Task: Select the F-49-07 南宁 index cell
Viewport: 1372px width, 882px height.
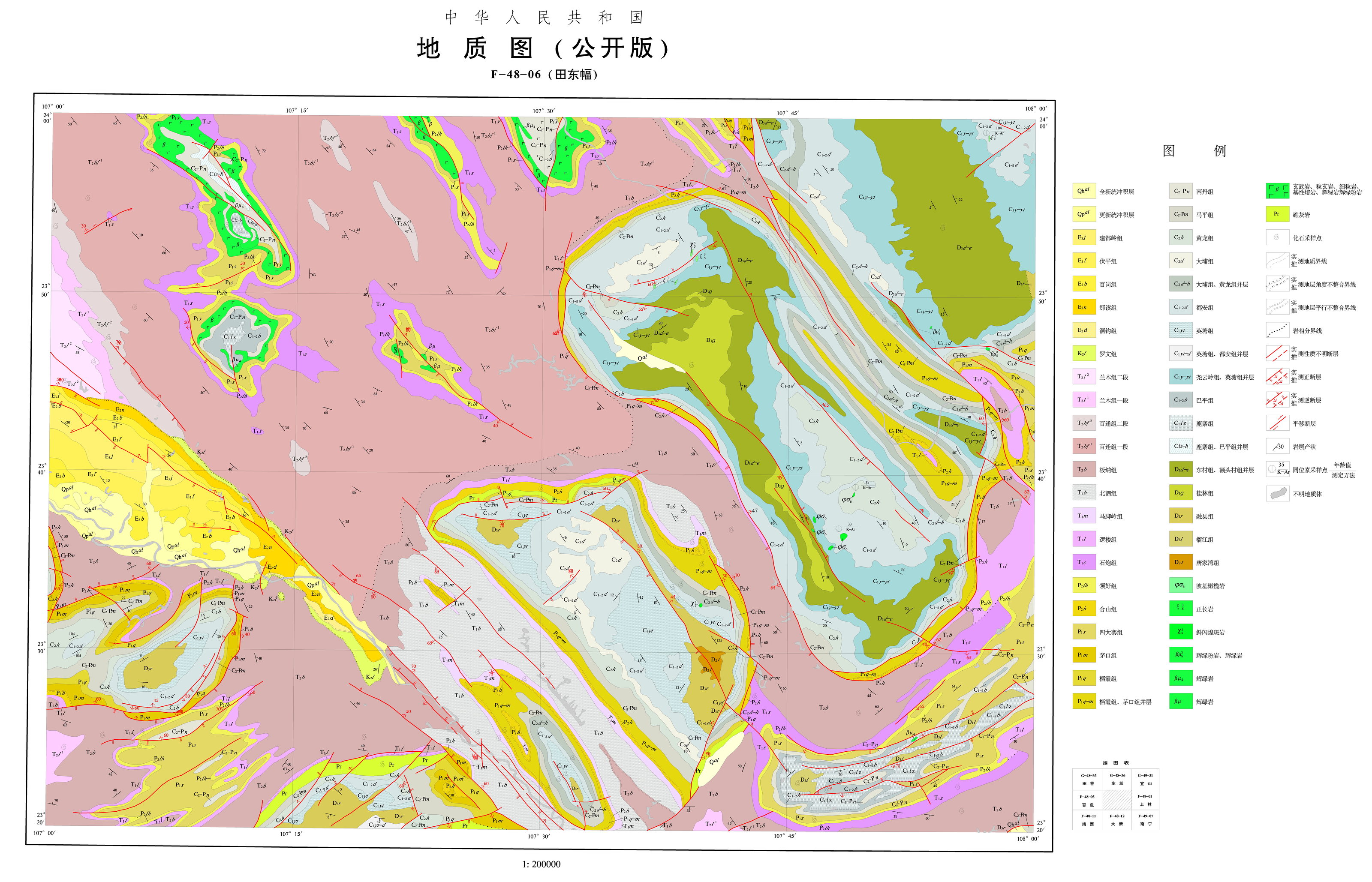Action: 1145,819
